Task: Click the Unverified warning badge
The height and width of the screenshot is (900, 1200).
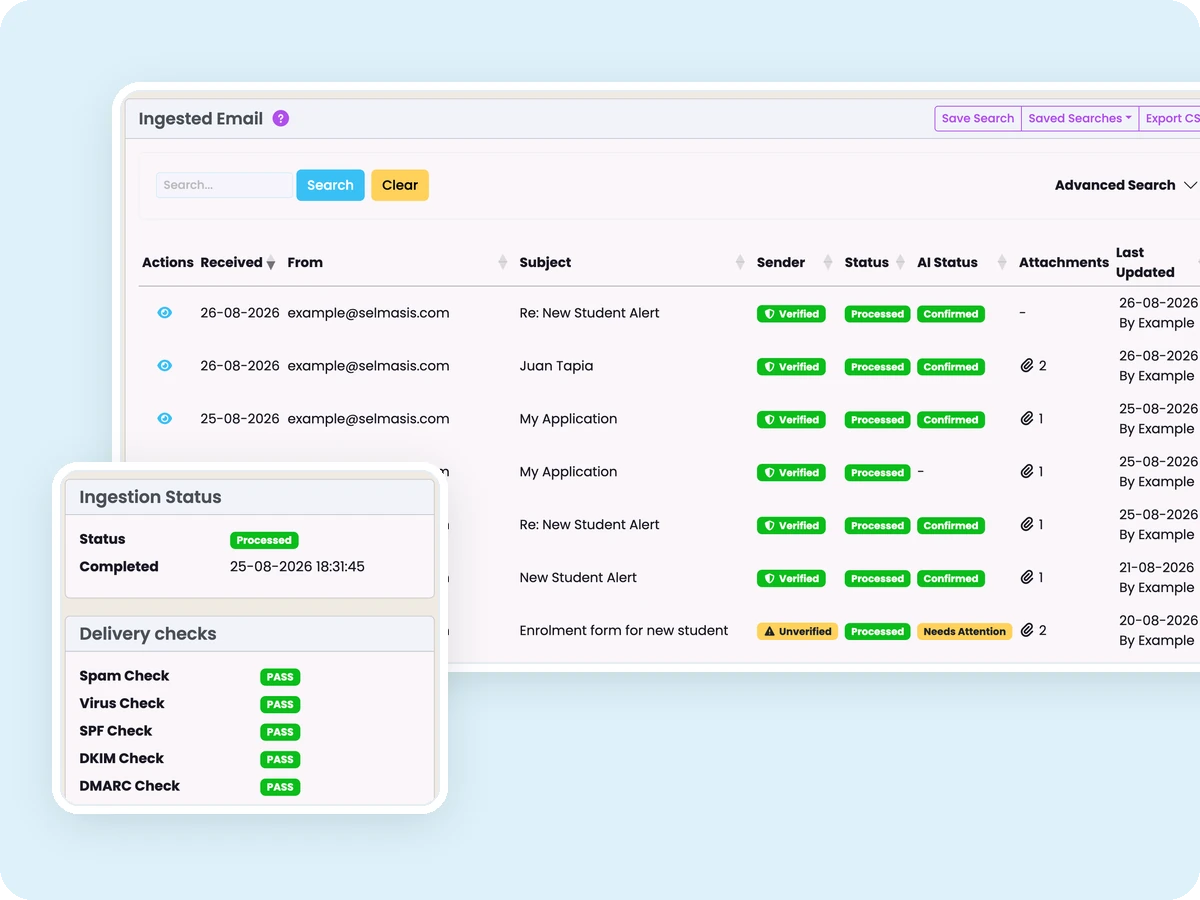Action: 797,632
